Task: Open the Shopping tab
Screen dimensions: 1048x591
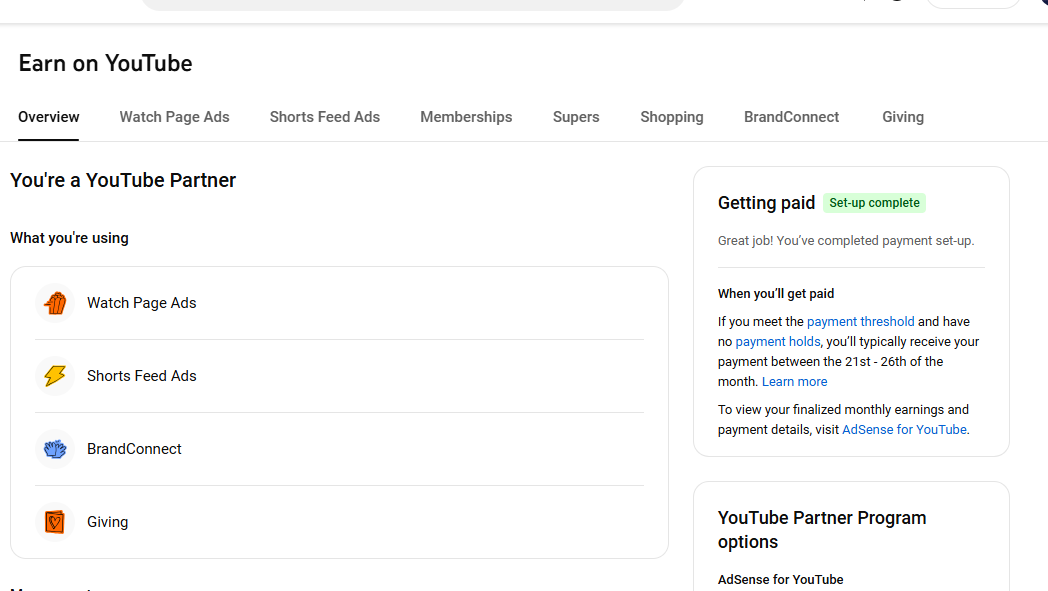Action: (672, 117)
